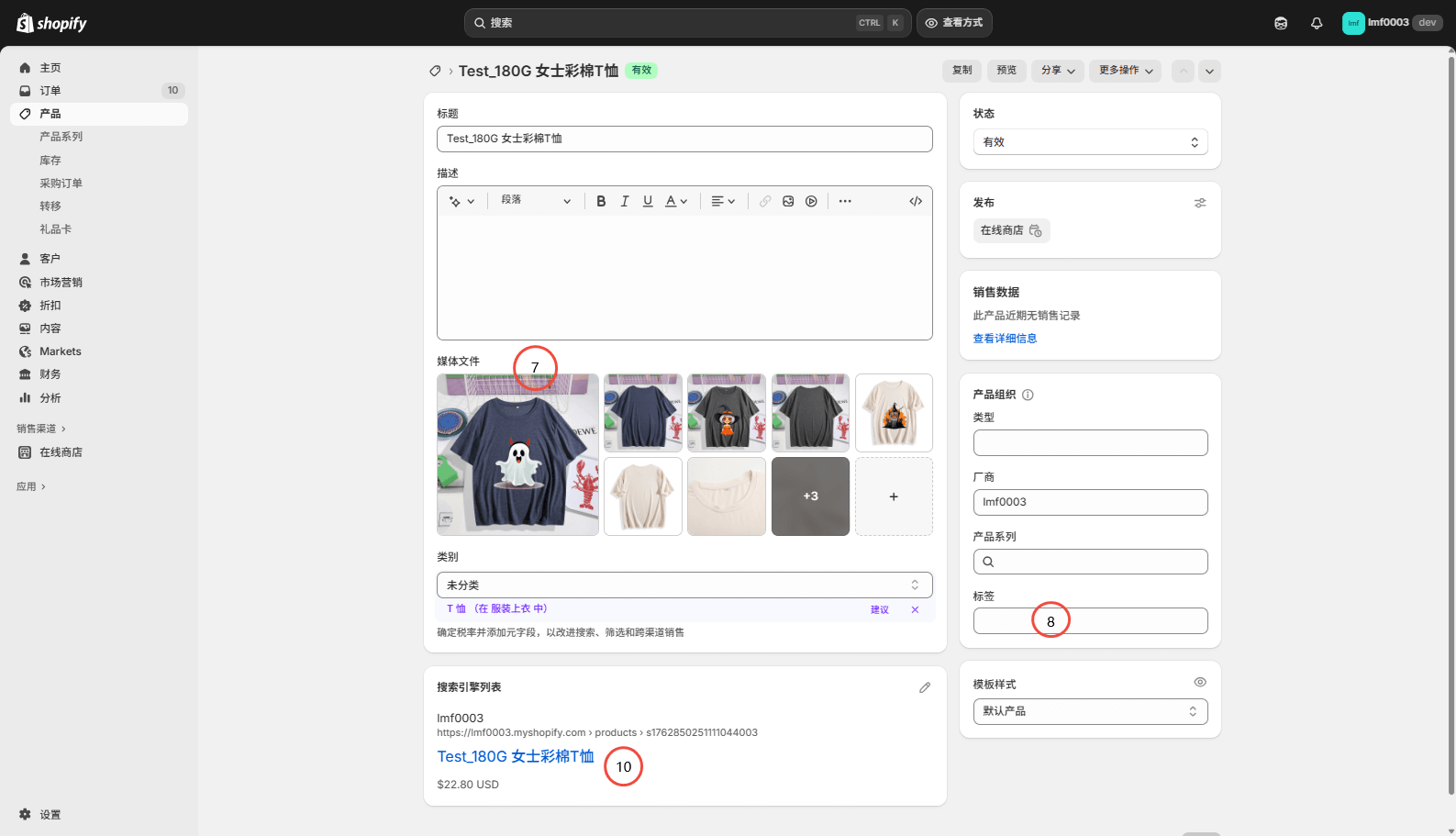
Task: Click the add media plus tile
Action: click(894, 496)
